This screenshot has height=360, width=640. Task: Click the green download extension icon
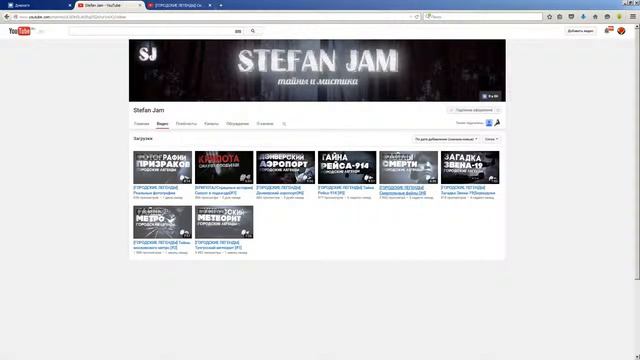tap(619, 17)
